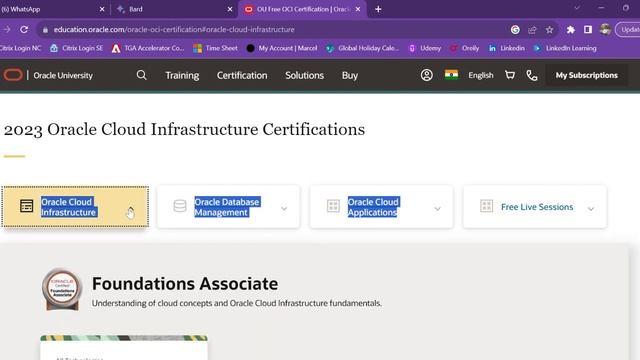This screenshot has width=640, height=360.
Task: Click the My Subscriptions button
Action: tap(587, 75)
